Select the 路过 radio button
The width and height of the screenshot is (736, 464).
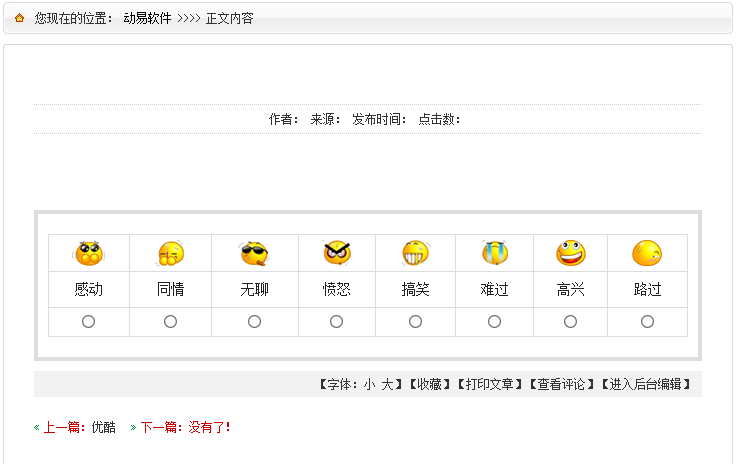coord(647,322)
